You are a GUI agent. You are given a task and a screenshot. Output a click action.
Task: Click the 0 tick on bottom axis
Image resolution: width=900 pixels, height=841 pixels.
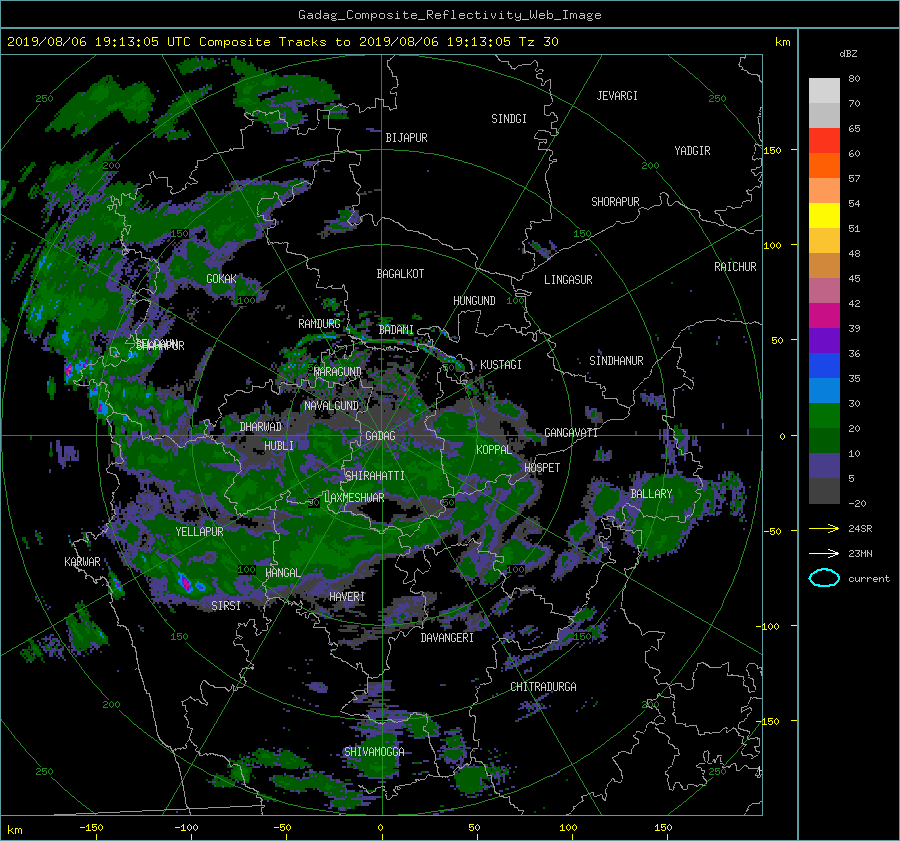(381, 828)
